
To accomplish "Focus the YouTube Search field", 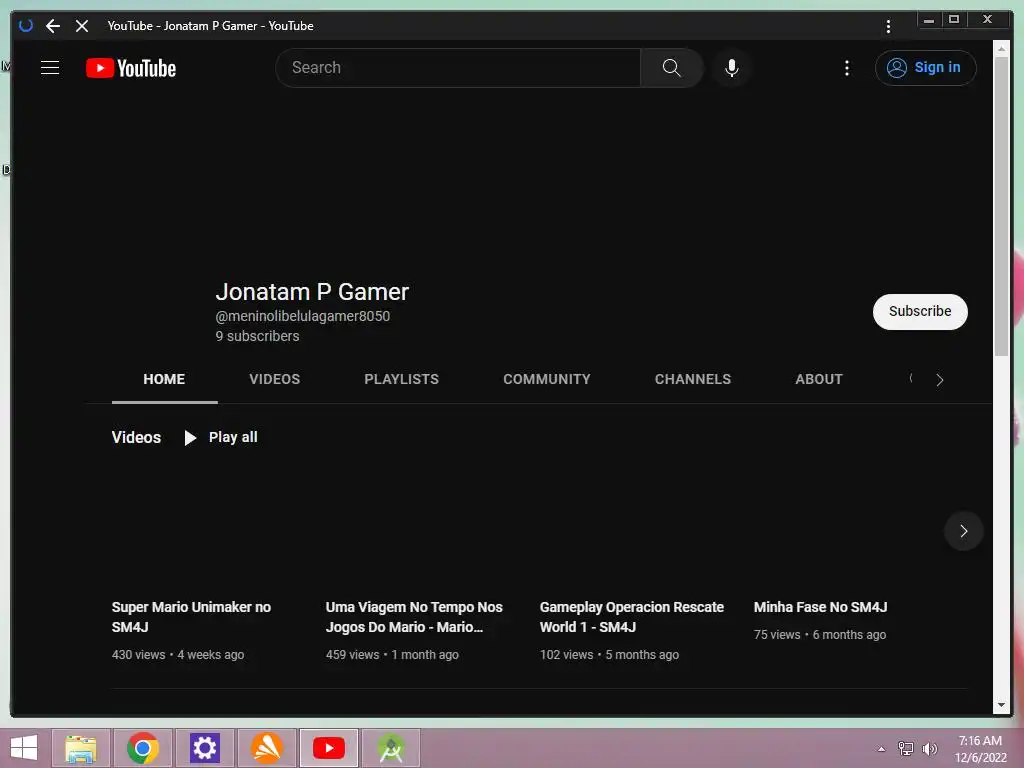I will pyautogui.click(x=458, y=68).
